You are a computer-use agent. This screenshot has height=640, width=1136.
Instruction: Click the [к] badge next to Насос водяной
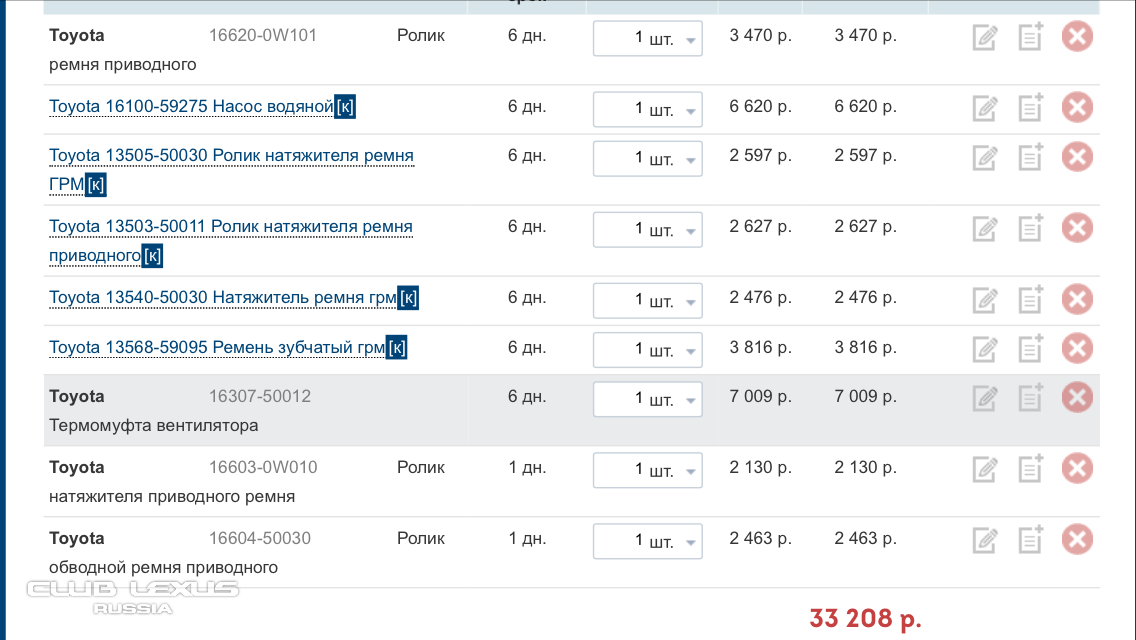(345, 107)
